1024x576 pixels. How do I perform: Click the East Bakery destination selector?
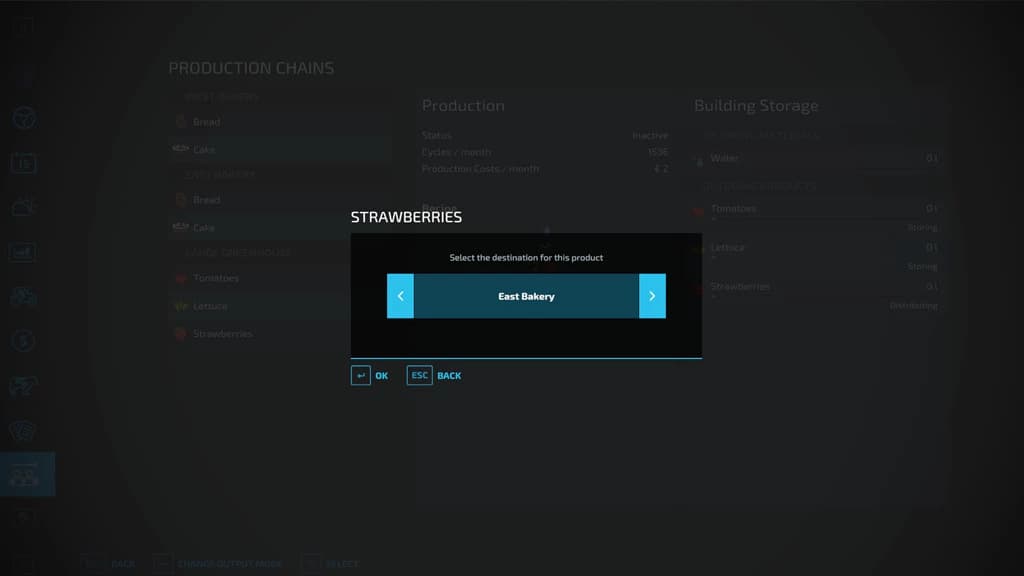526,296
